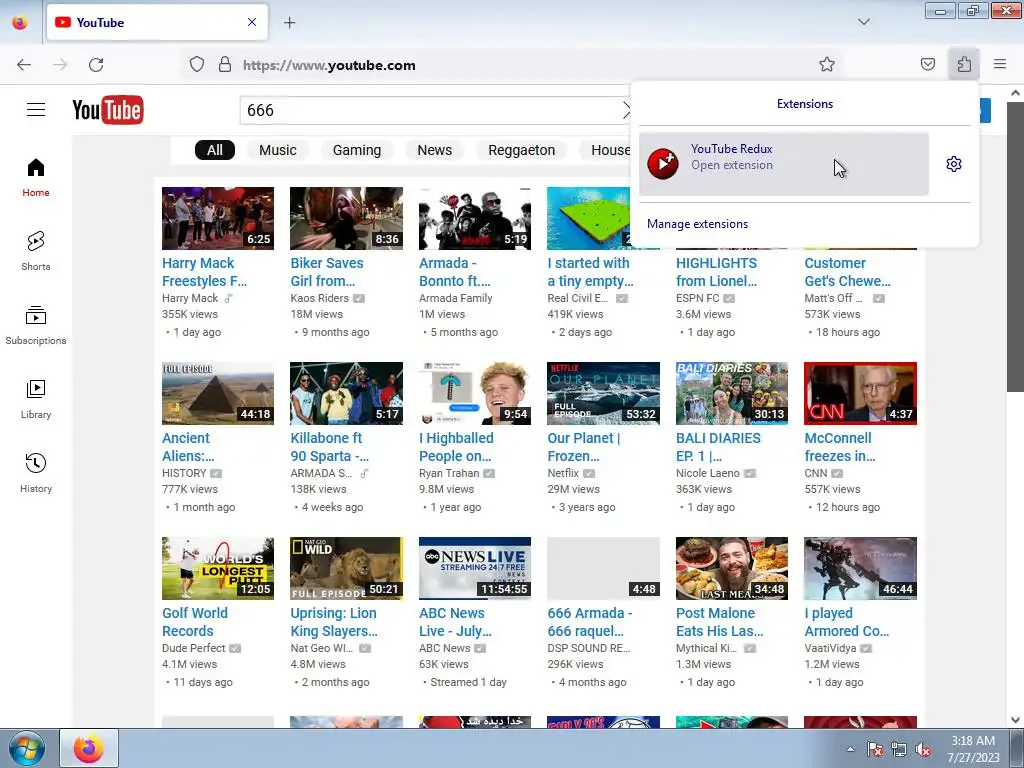Select the Reggaeton filter chip
The image size is (1024, 768).
(521, 150)
